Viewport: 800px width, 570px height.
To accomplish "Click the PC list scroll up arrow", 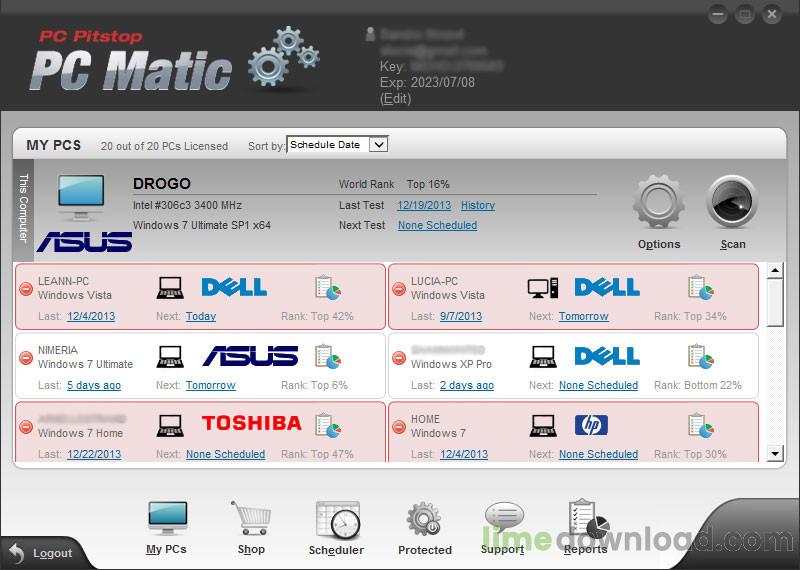I will [775, 270].
